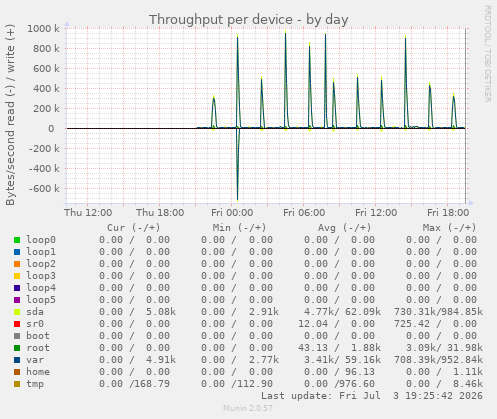Click the 'Min (-/+)' column header
Screen dimensions: 497x419
click(239, 228)
